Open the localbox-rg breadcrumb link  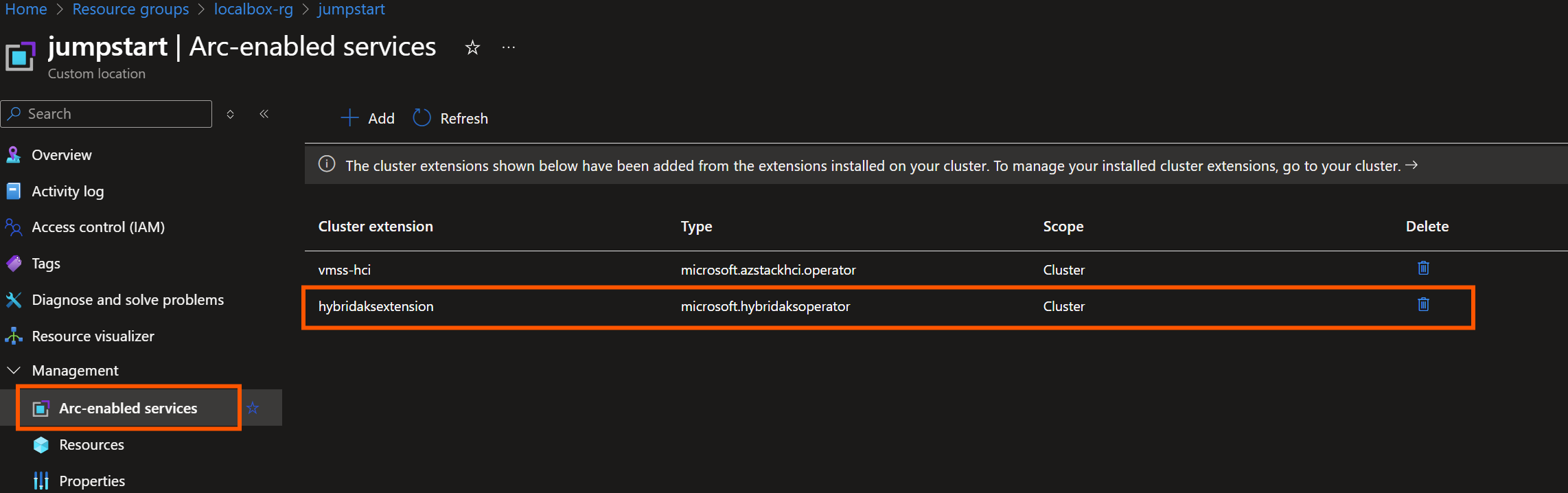253,9
